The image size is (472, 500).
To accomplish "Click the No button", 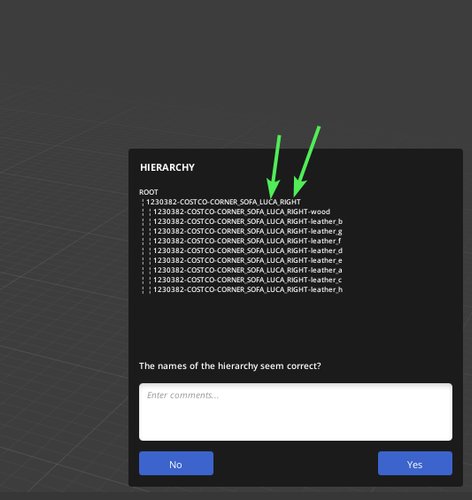I will 176,463.
